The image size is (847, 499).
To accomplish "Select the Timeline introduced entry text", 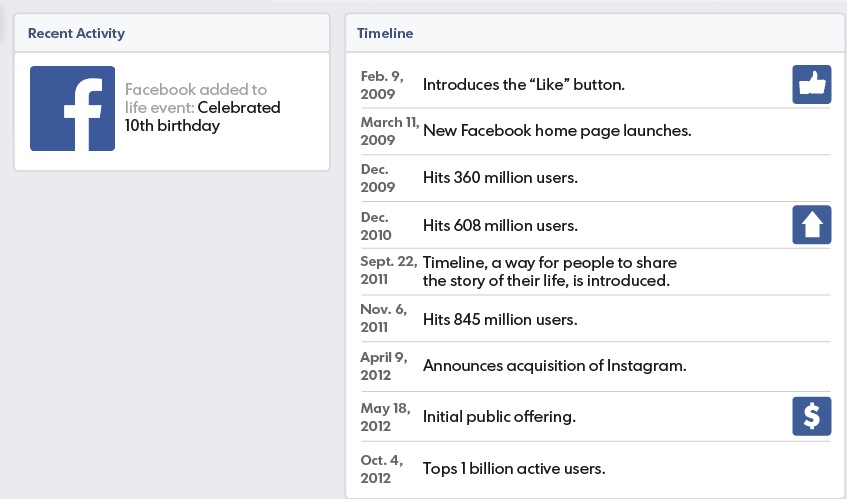I will pyautogui.click(x=550, y=272).
